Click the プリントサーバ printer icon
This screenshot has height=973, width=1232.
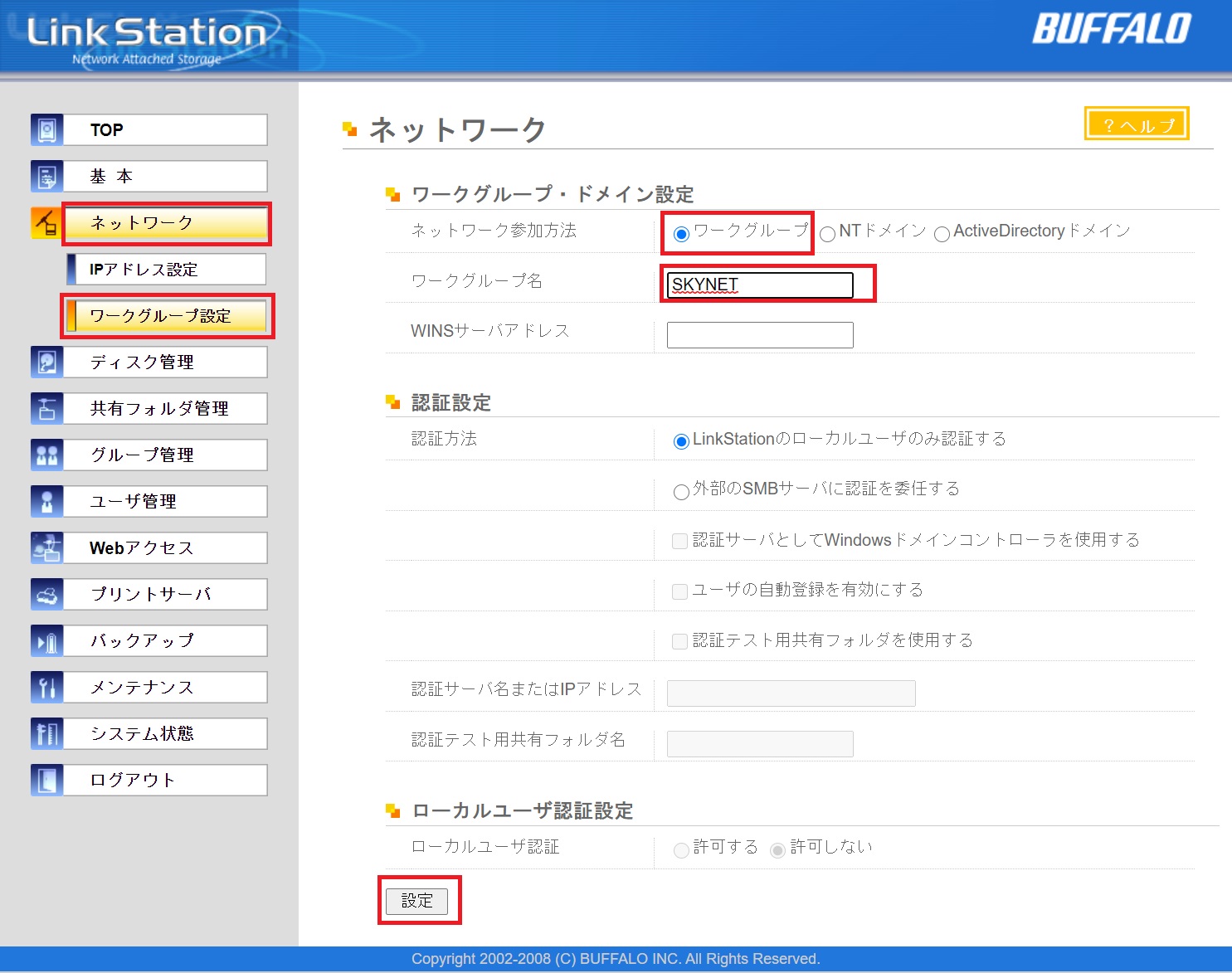[x=46, y=594]
